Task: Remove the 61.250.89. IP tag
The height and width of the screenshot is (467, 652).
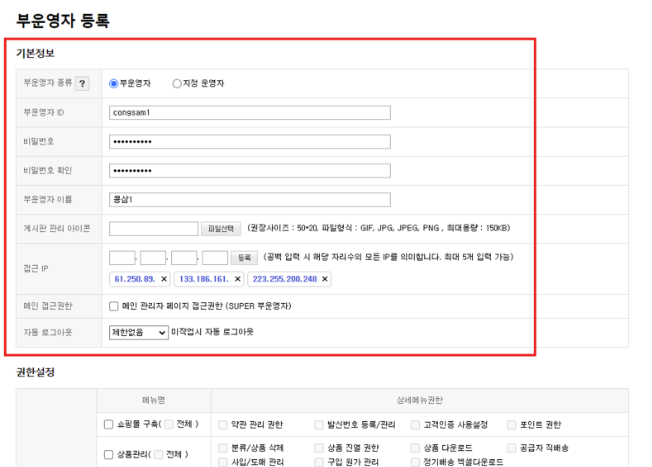Action: point(163,278)
